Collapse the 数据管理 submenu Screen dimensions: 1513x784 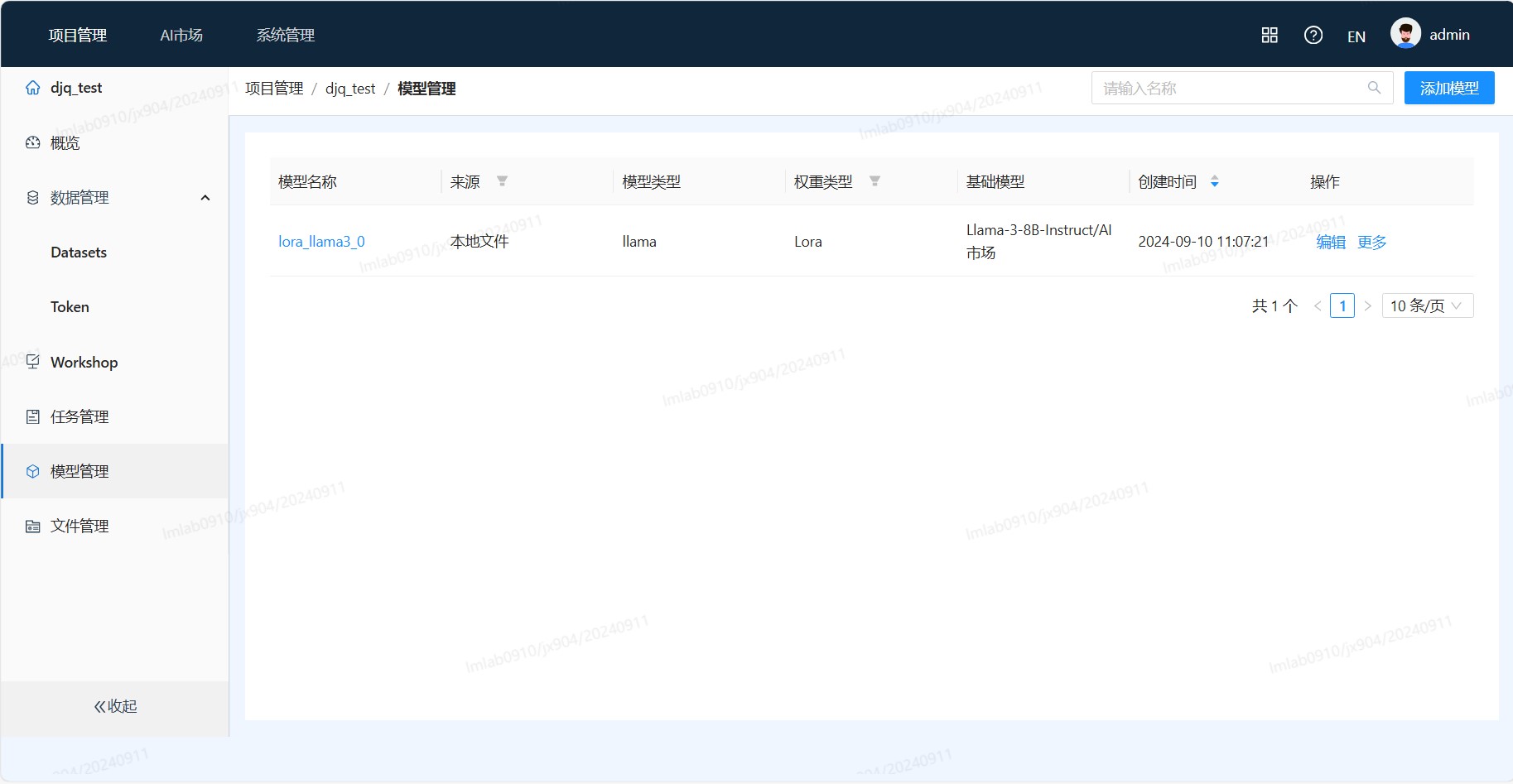pos(205,198)
